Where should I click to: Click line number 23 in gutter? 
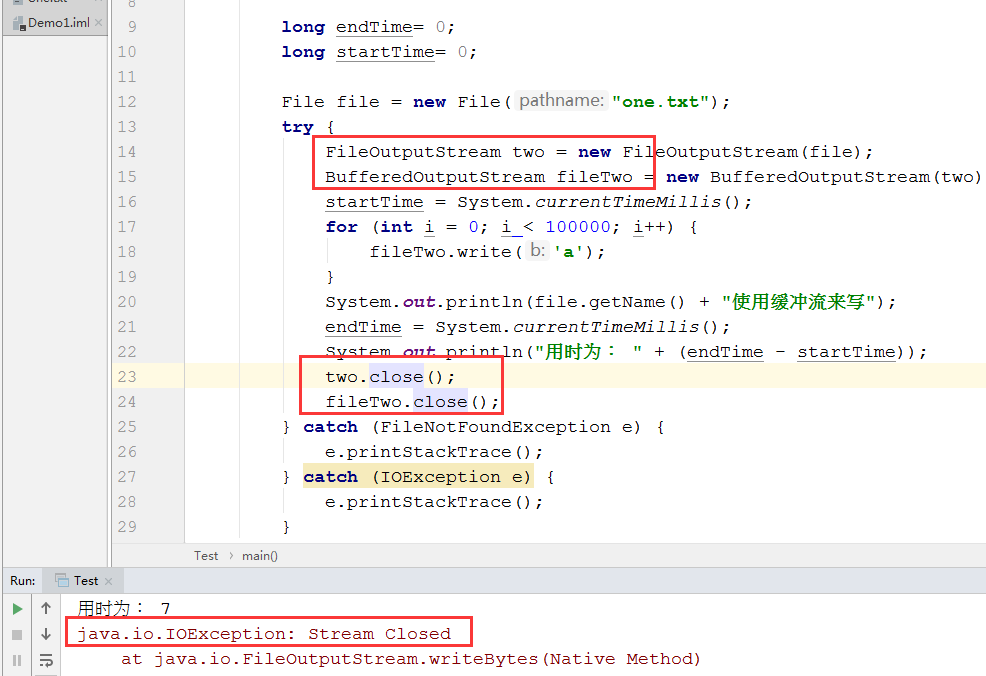127,377
